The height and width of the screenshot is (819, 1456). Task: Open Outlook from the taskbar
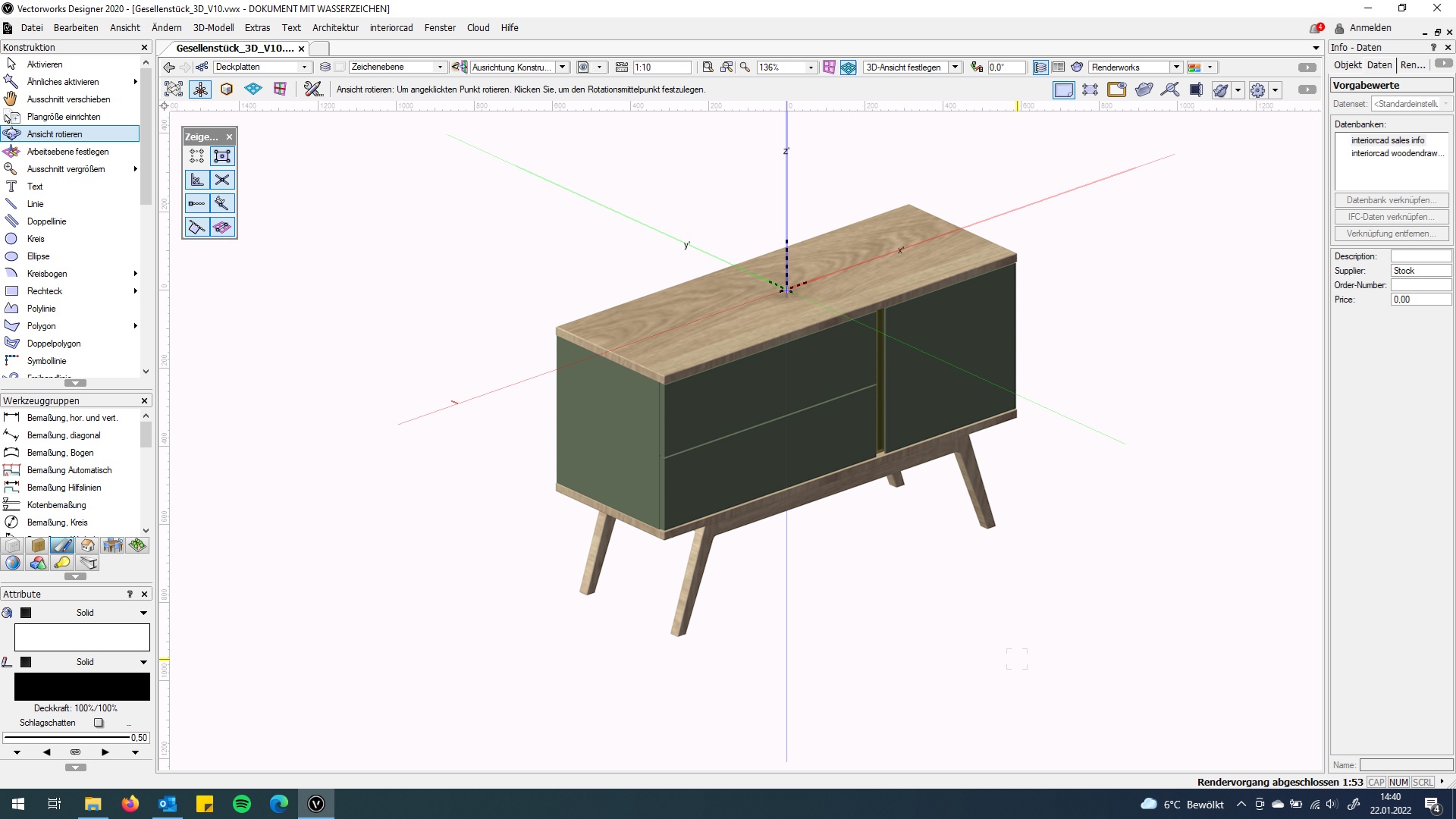[168, 804]
